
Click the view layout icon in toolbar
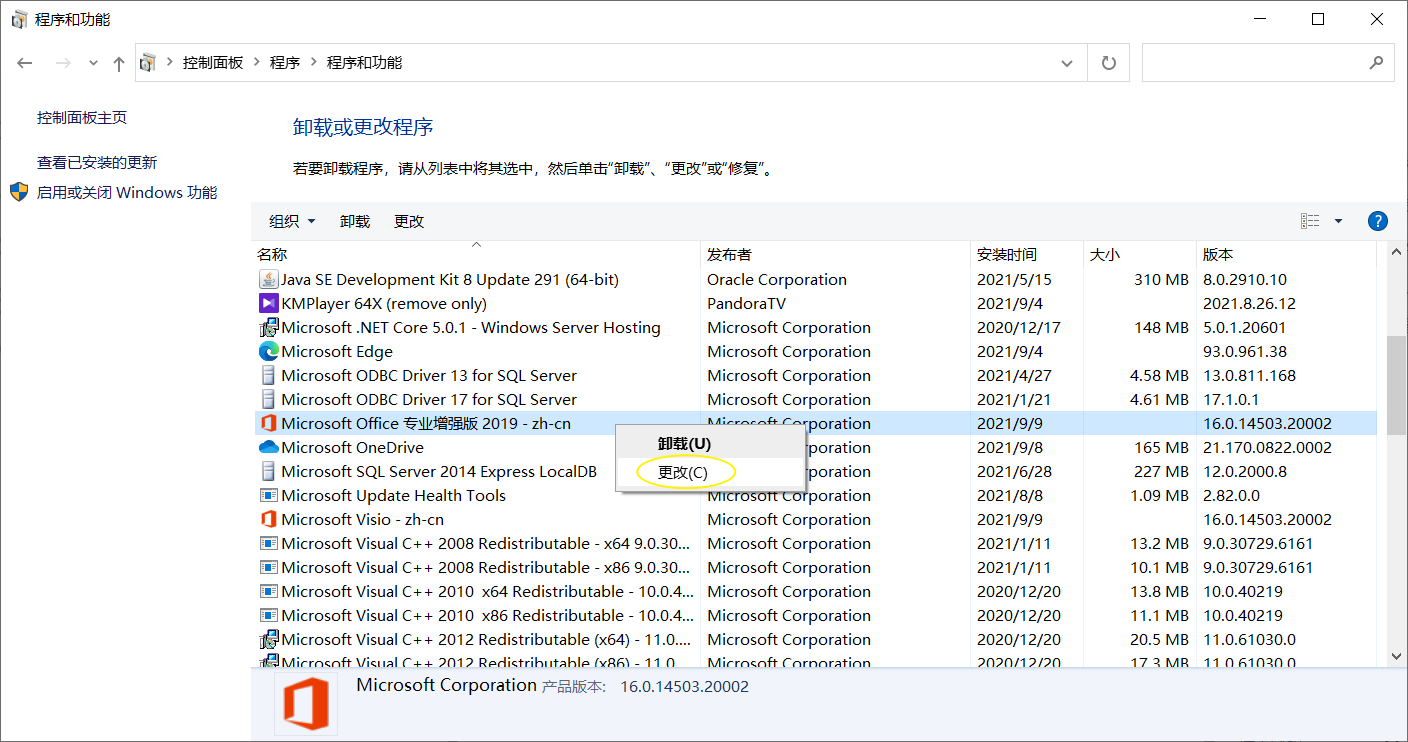pos(1310,221)
